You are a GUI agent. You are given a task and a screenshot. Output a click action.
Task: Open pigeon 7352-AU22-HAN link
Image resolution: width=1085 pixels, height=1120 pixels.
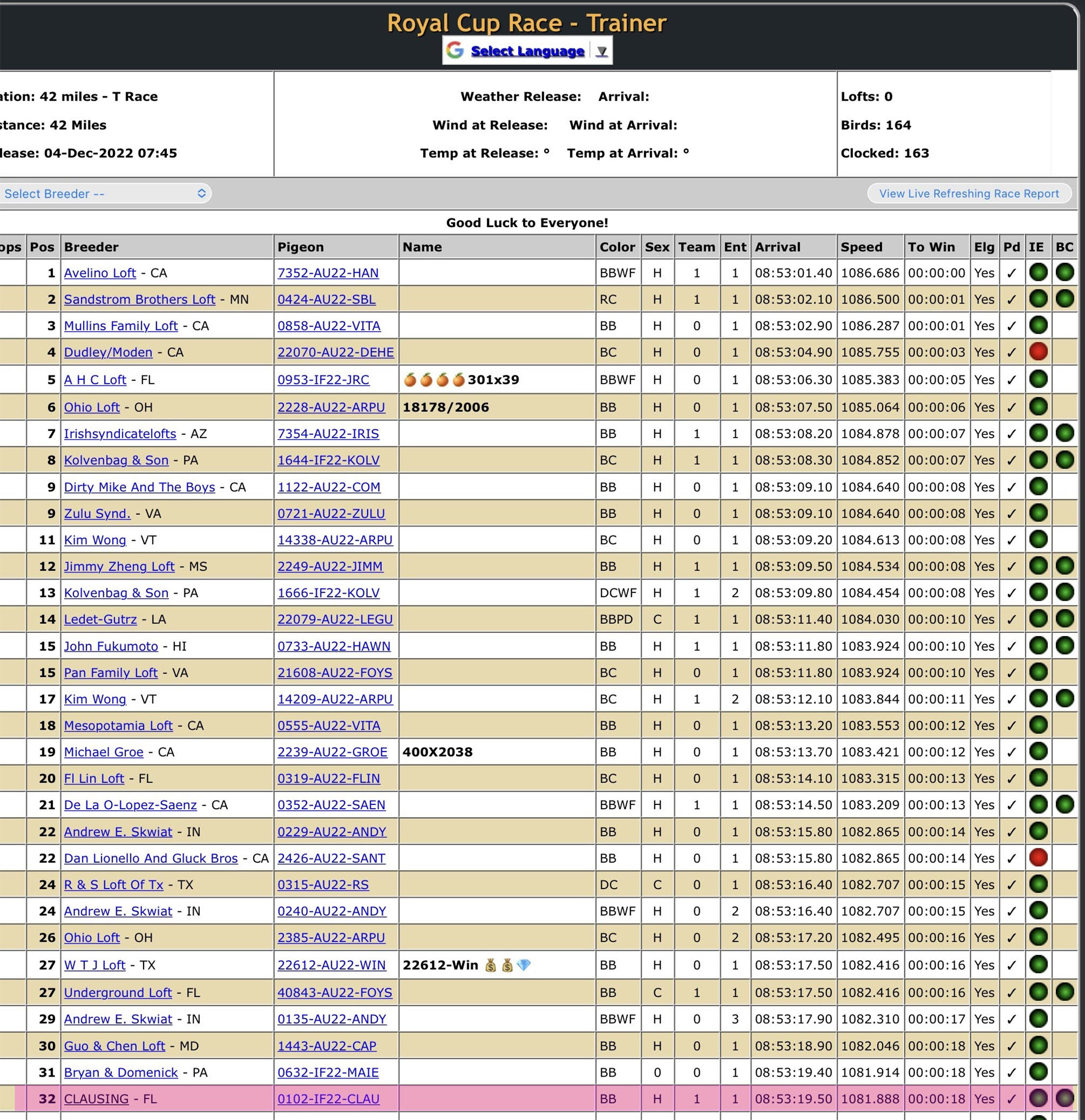(x=328, y=273)
